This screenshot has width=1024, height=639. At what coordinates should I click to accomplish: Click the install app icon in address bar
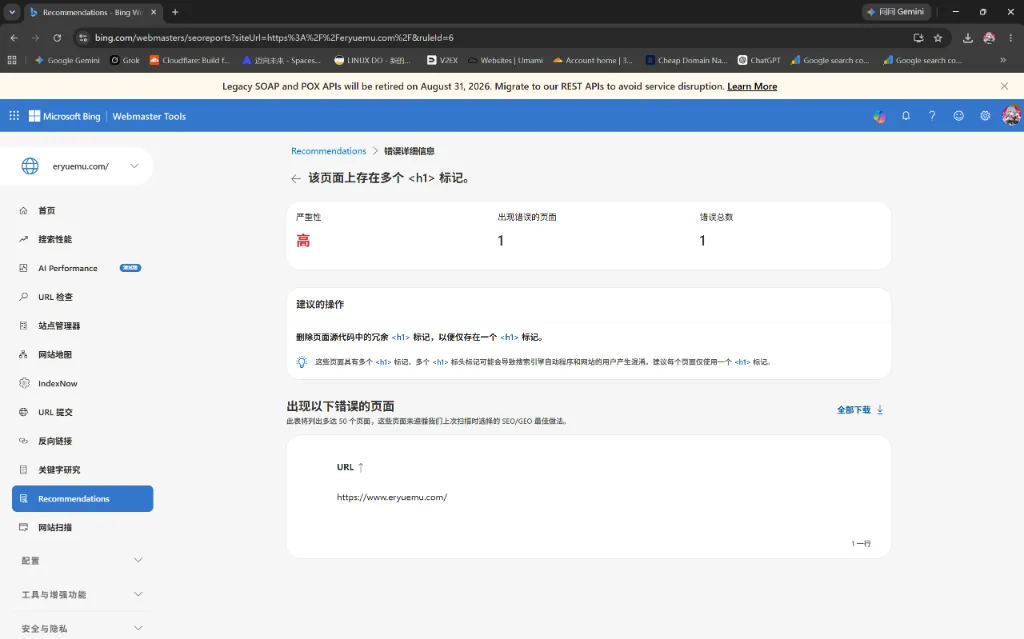tap(918, 38)
